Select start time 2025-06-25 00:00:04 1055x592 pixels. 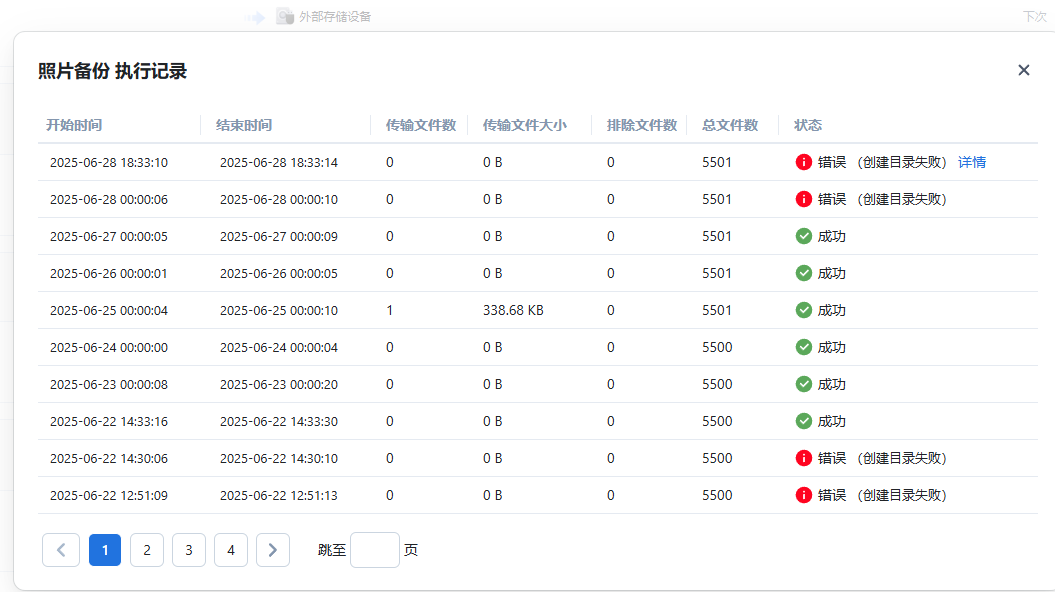tap(109, 310)
